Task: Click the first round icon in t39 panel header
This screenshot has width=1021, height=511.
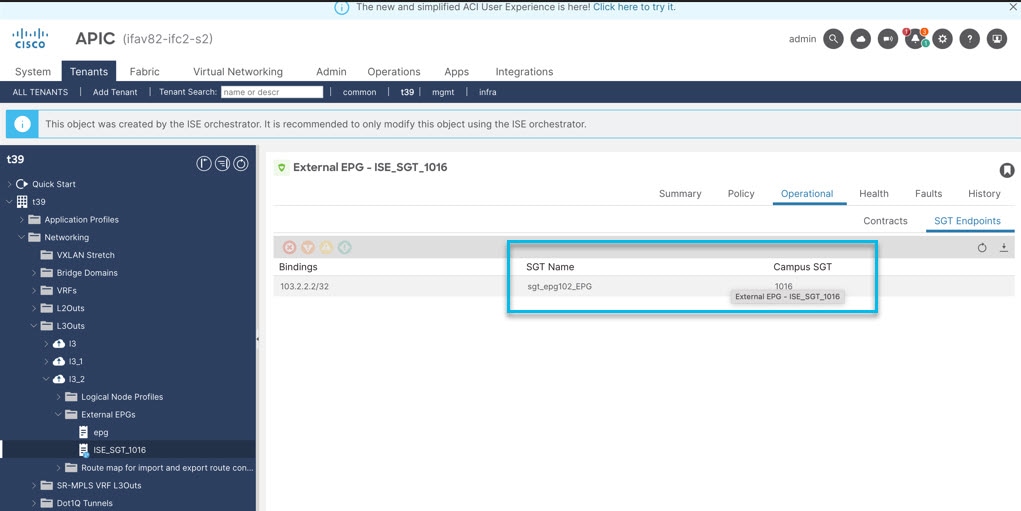Action: click(204, 164)
